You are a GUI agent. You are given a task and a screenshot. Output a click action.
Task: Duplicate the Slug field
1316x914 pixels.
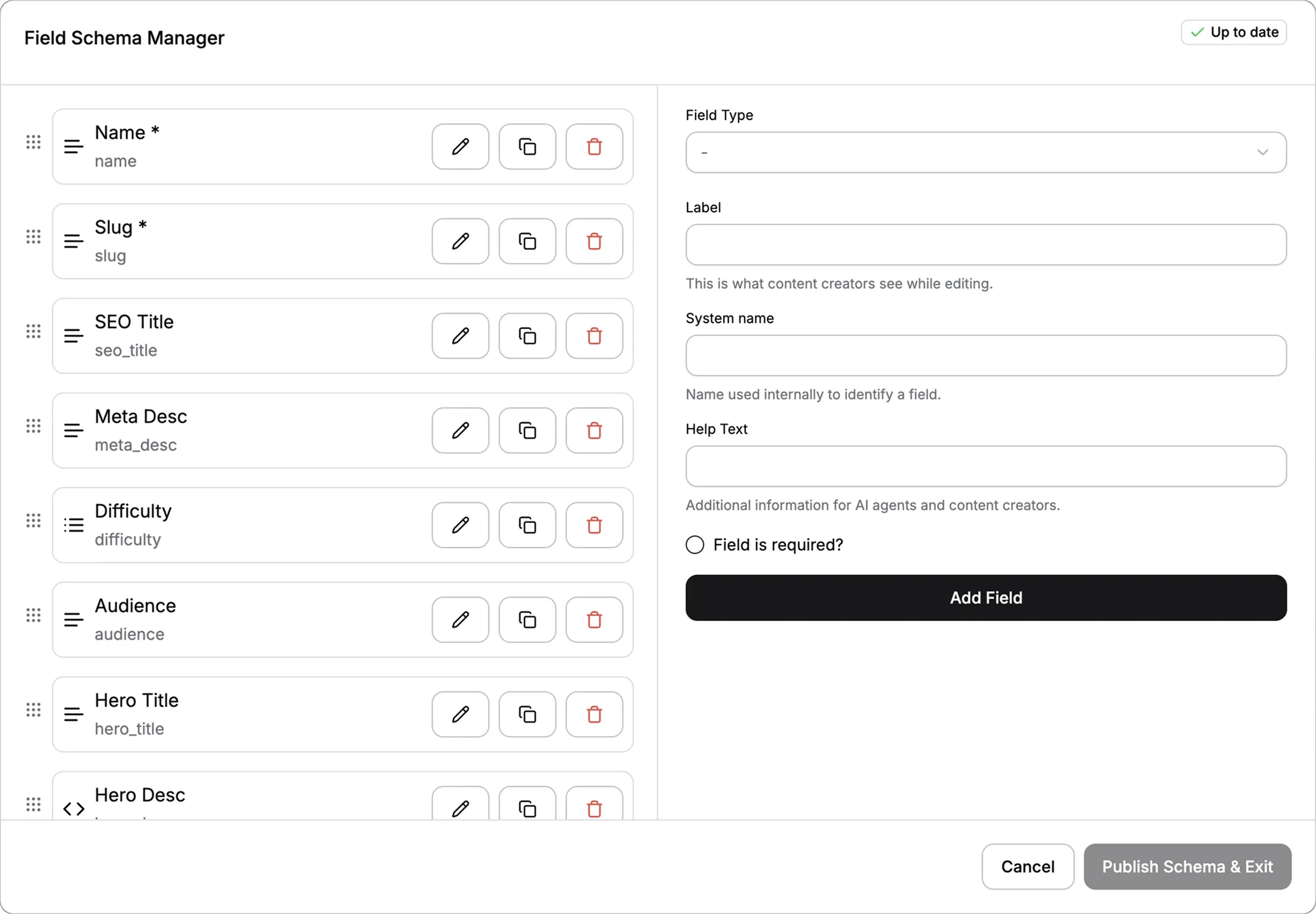coord(527,241)
